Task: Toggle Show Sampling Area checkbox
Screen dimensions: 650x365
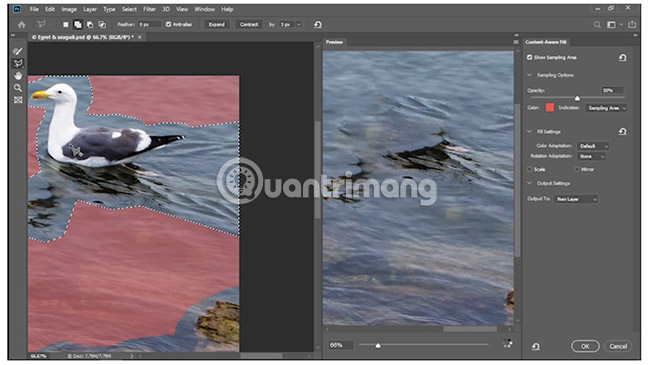Action: coord(529,57)
